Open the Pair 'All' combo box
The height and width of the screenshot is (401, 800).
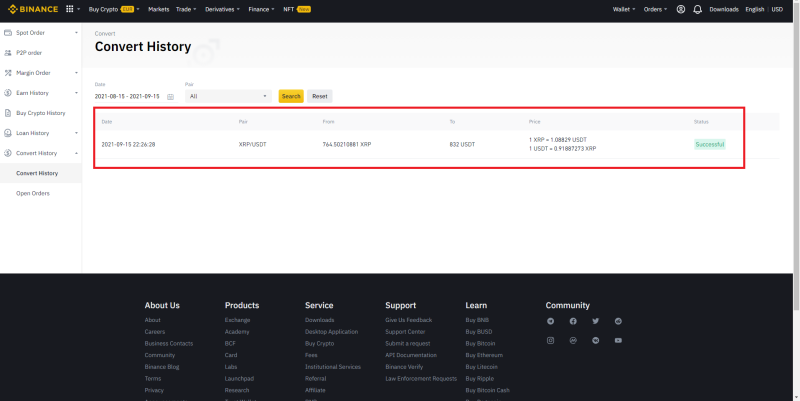pyautogui.click(x=229, y=96)
